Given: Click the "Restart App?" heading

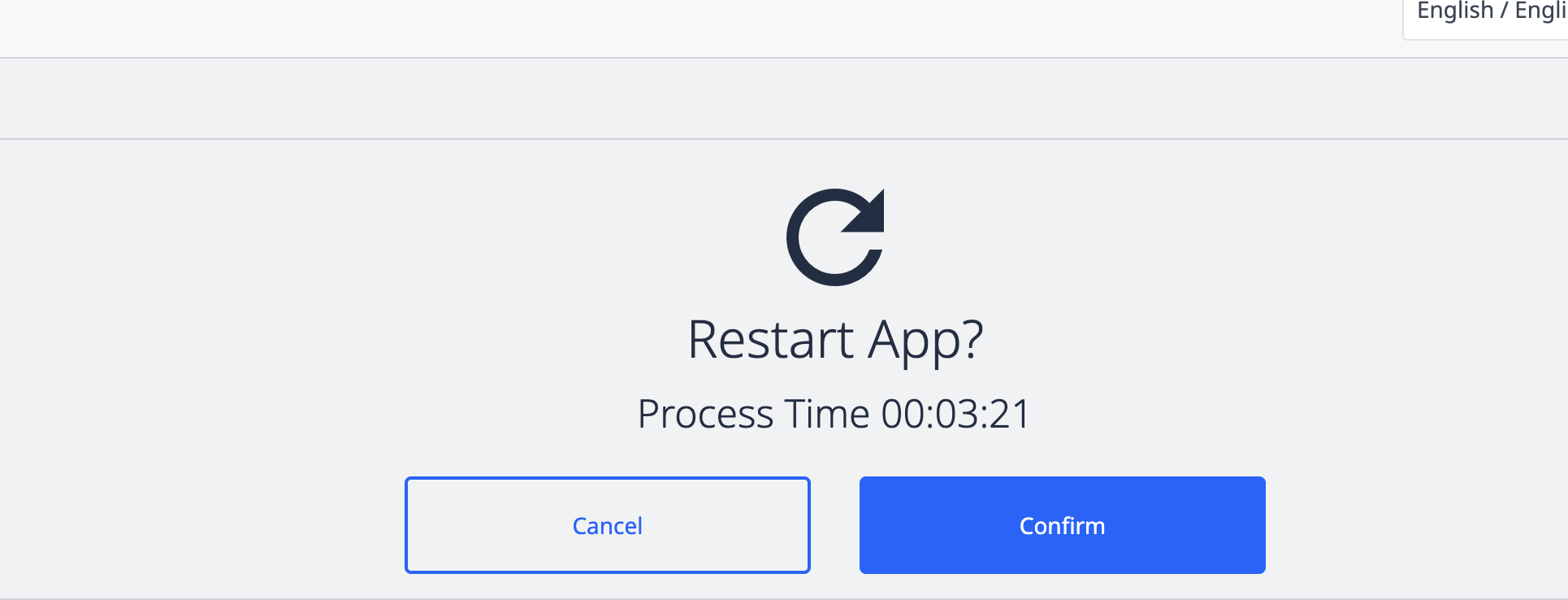Looking at the screenshot, I should tap(835, 340).
